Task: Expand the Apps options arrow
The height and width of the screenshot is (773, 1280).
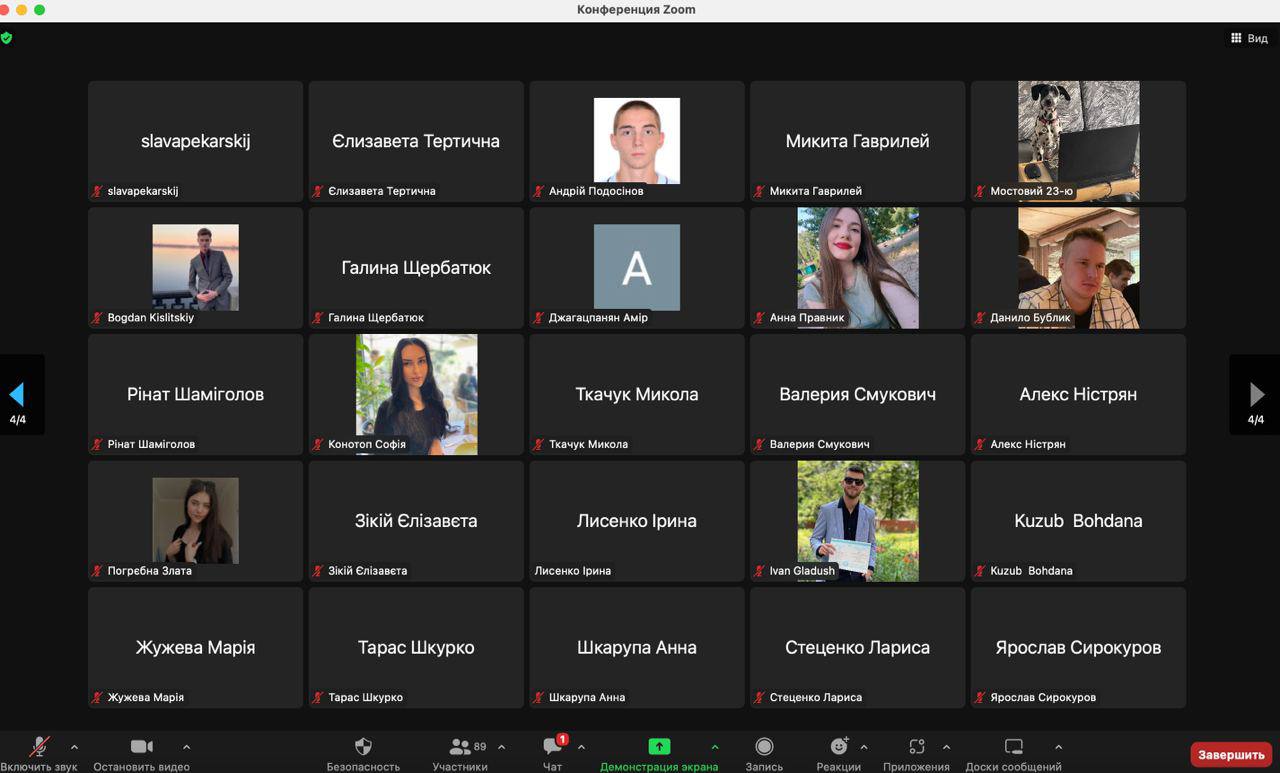Action: pyautogui.click(x=946, y=746)
